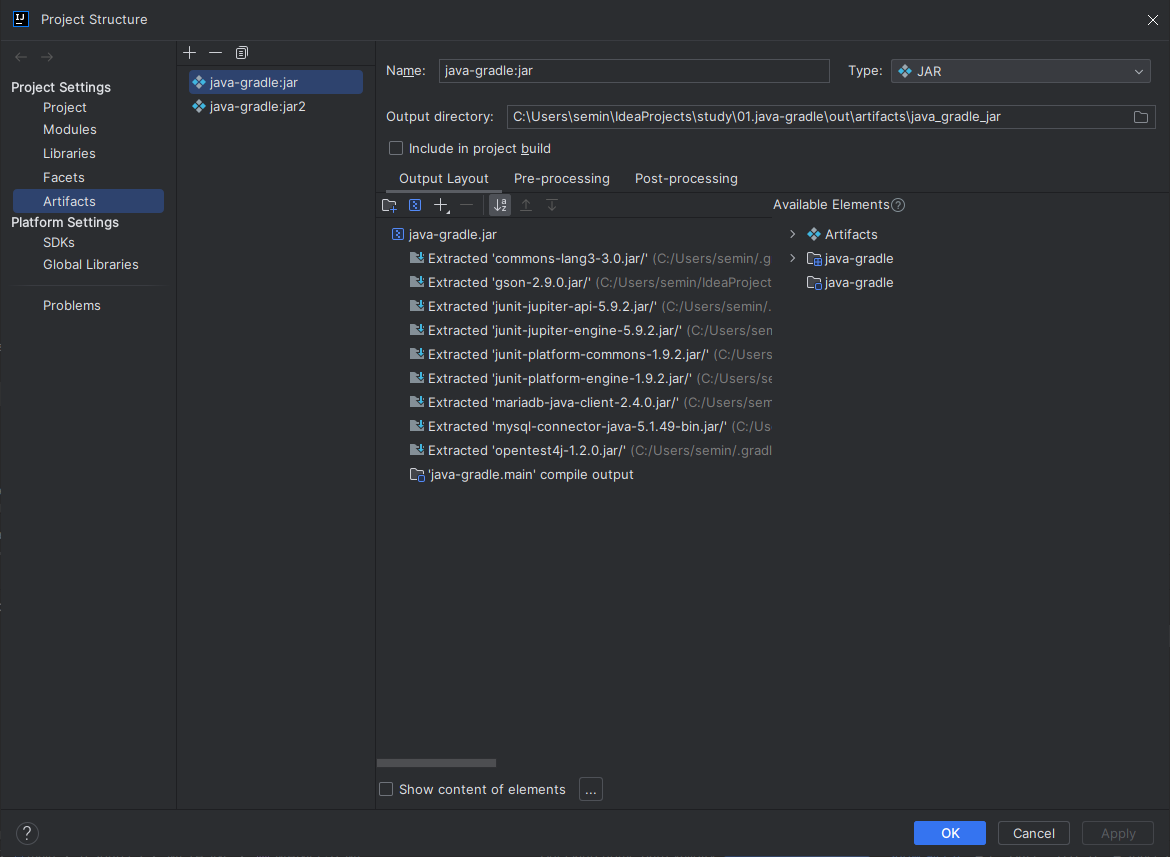Close the Project Structure dialog
This screenshot has height=857, width=1170.
pos(1153,20)
